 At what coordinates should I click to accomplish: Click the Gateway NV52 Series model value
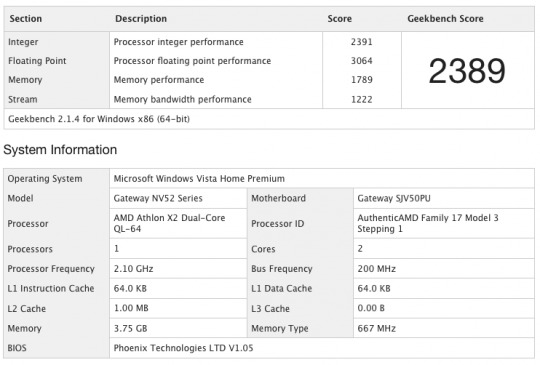click(x=158, y=198)
